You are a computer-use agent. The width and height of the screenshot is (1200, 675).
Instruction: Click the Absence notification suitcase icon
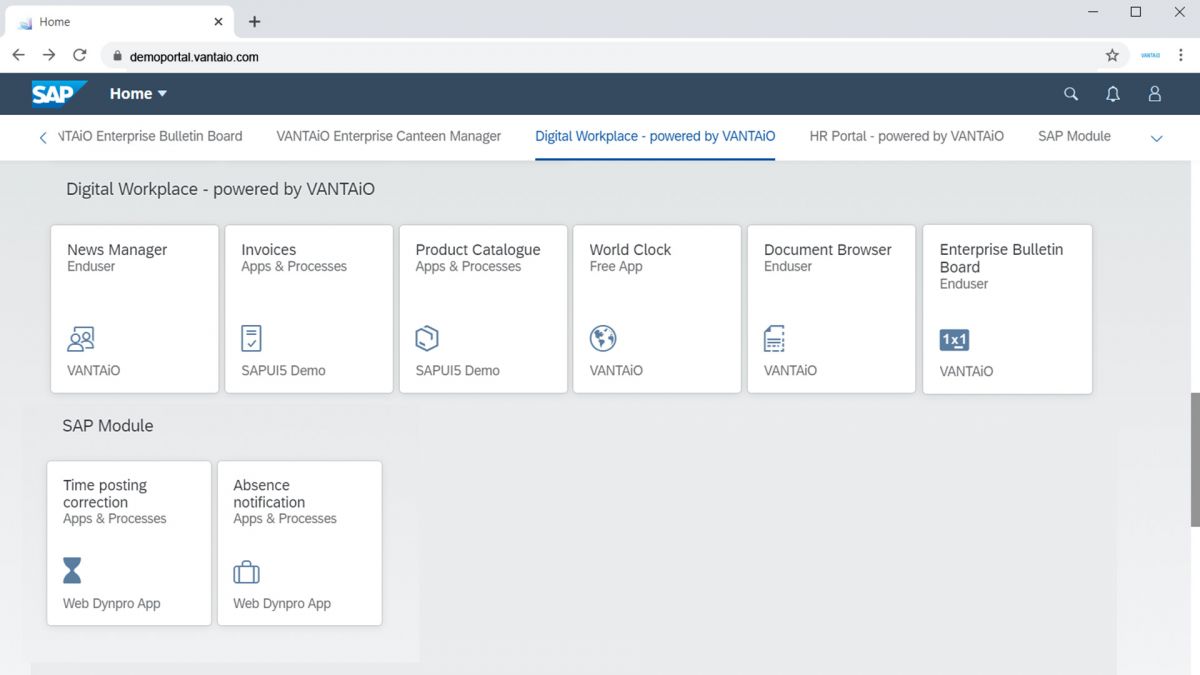click(246, 572)
